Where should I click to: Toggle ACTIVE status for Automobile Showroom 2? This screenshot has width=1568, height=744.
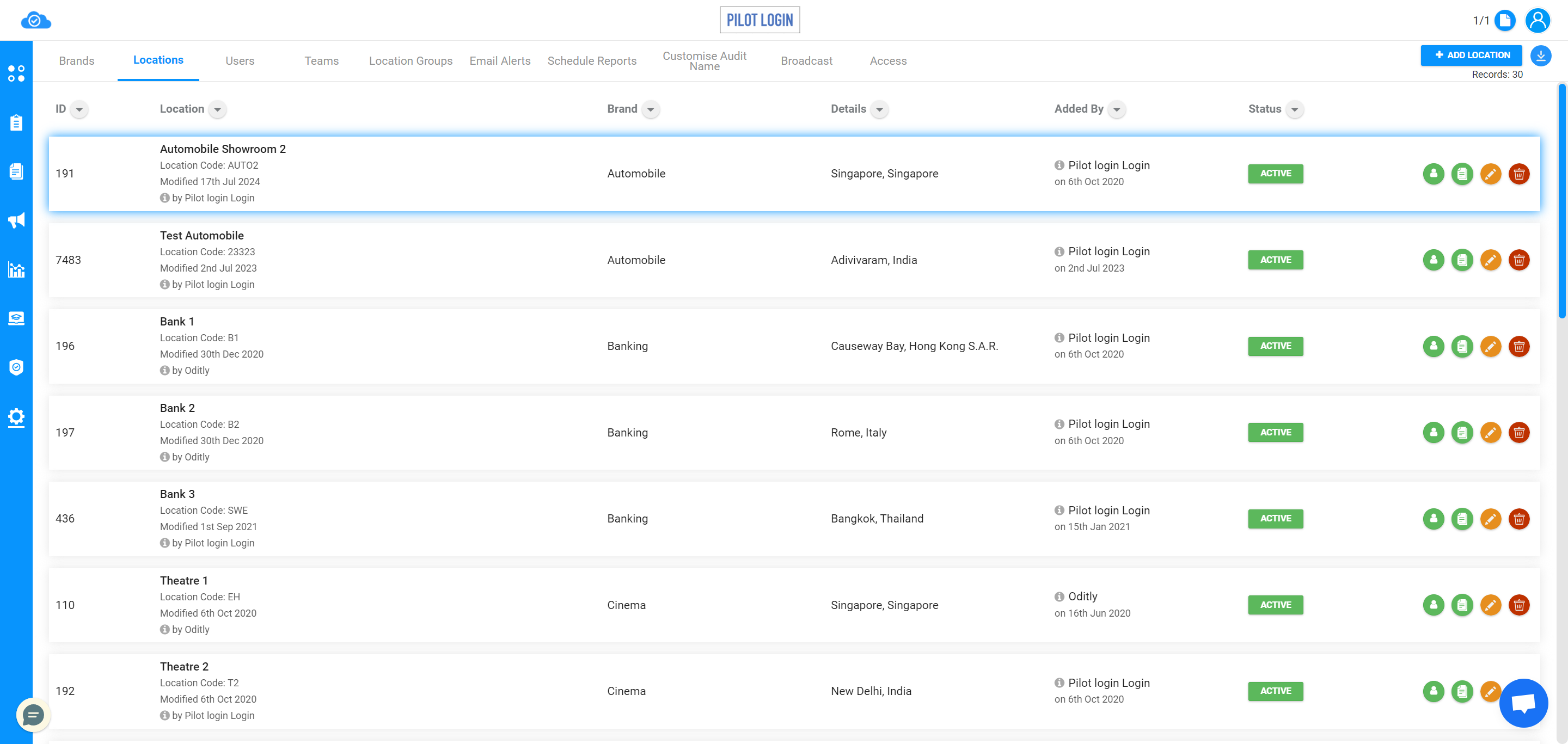point(1275,173)
